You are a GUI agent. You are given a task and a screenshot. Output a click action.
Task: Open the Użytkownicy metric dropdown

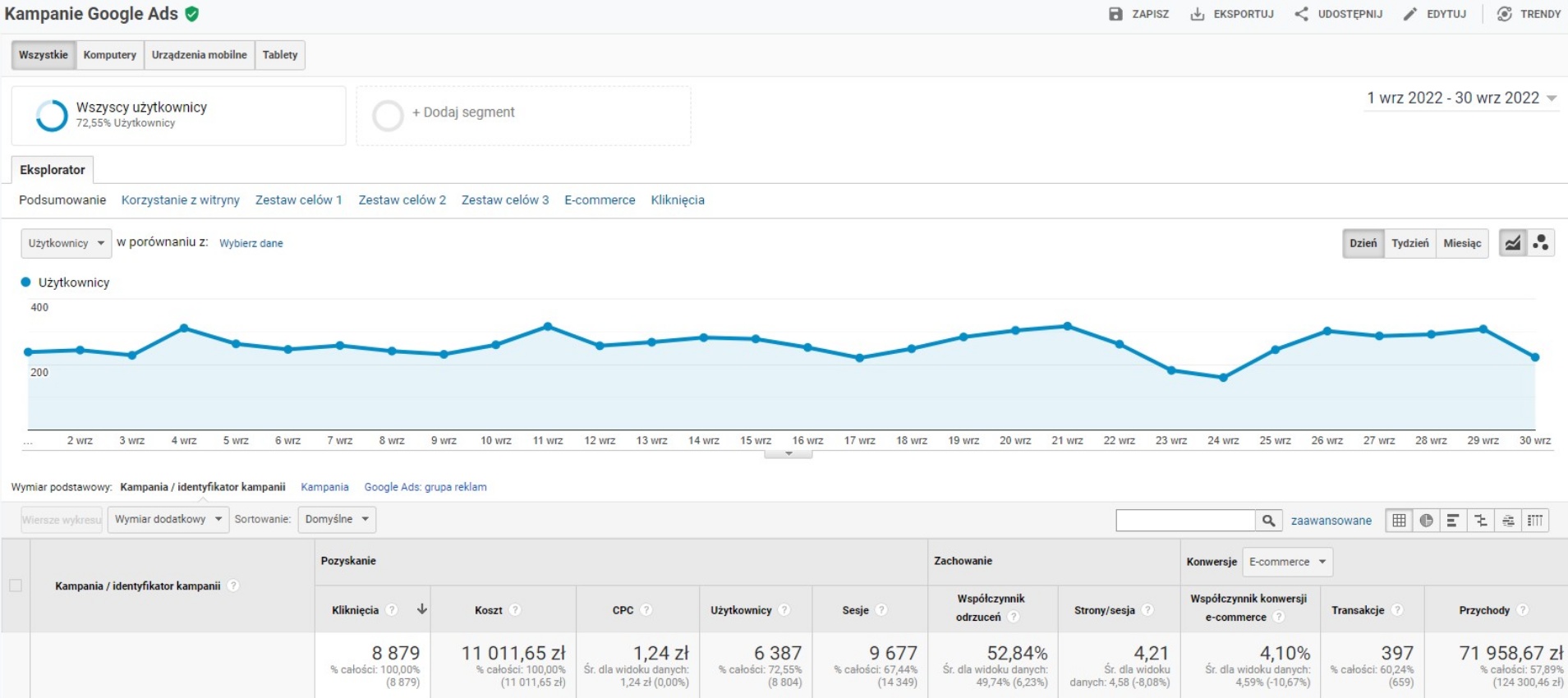[66, 243]
